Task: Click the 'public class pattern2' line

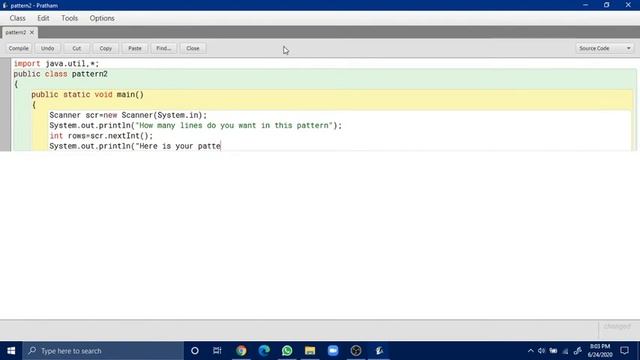Action: coord(60,74)
